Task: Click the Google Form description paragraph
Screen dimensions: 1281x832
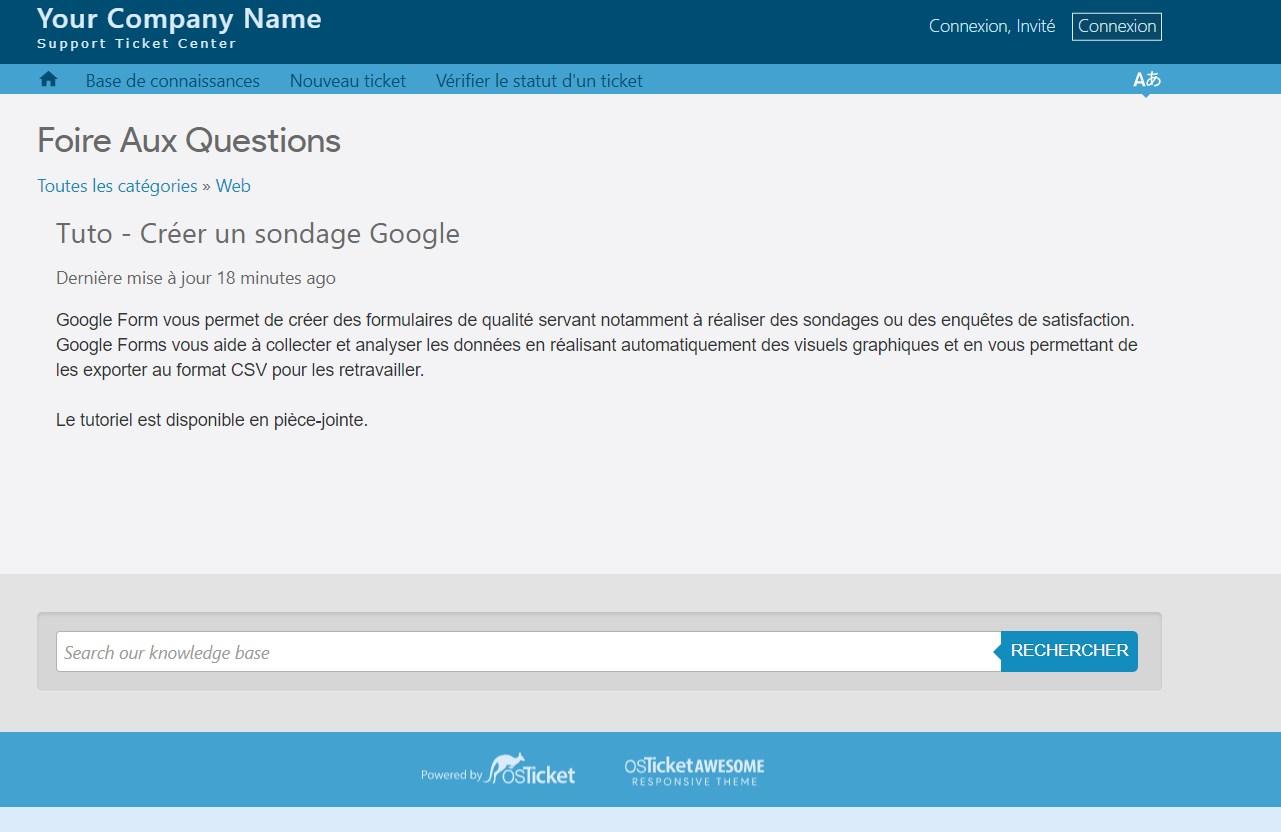Action: coord(596,345)
